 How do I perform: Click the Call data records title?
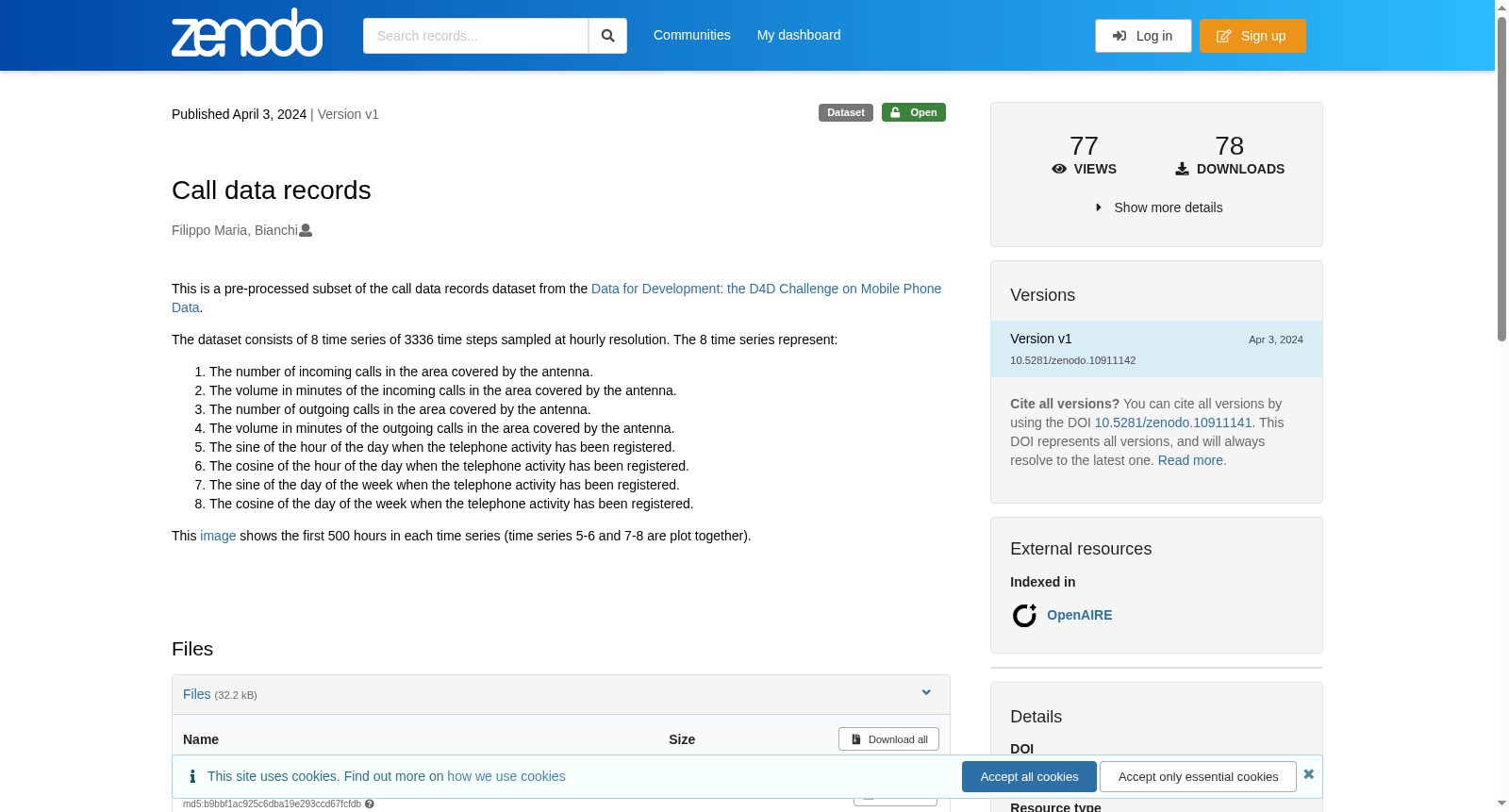pos(272,191)
